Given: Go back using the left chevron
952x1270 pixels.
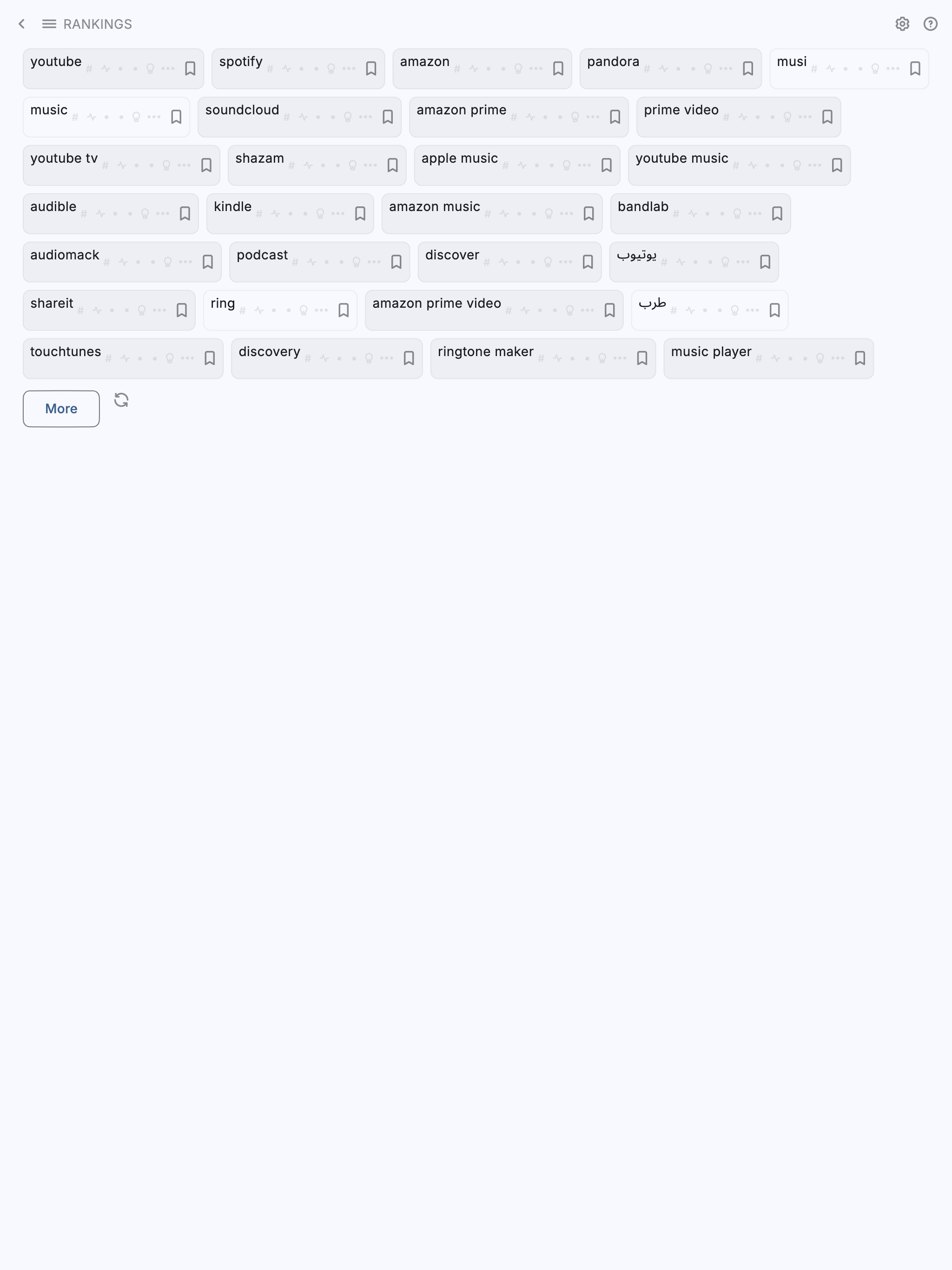Looking at the screenshot, I should click(x=22, y=24).
